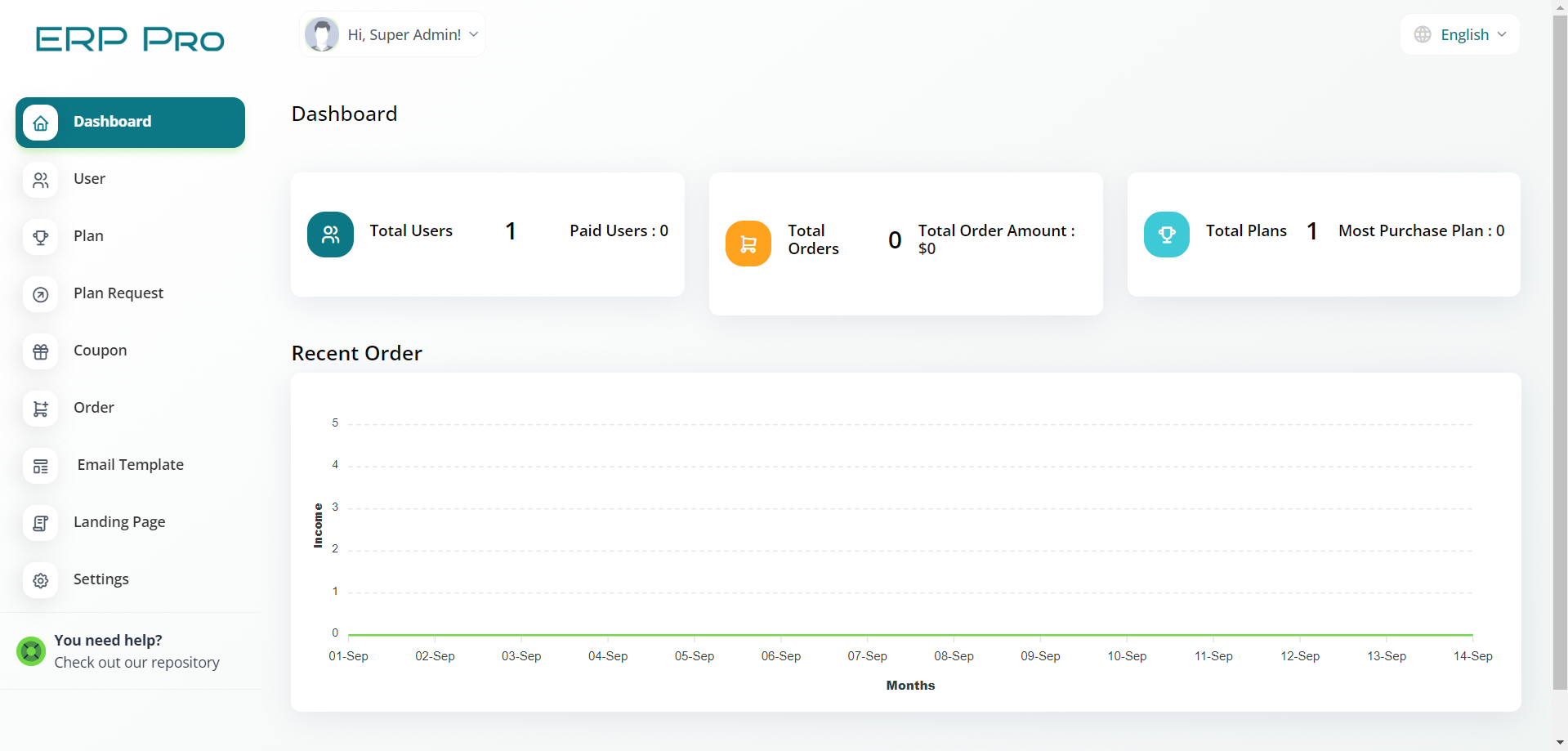Screen dimensions: 1568x751
Task: Open the Plan Request menu item
Action: pyautogui.click(x=118, y=293)
